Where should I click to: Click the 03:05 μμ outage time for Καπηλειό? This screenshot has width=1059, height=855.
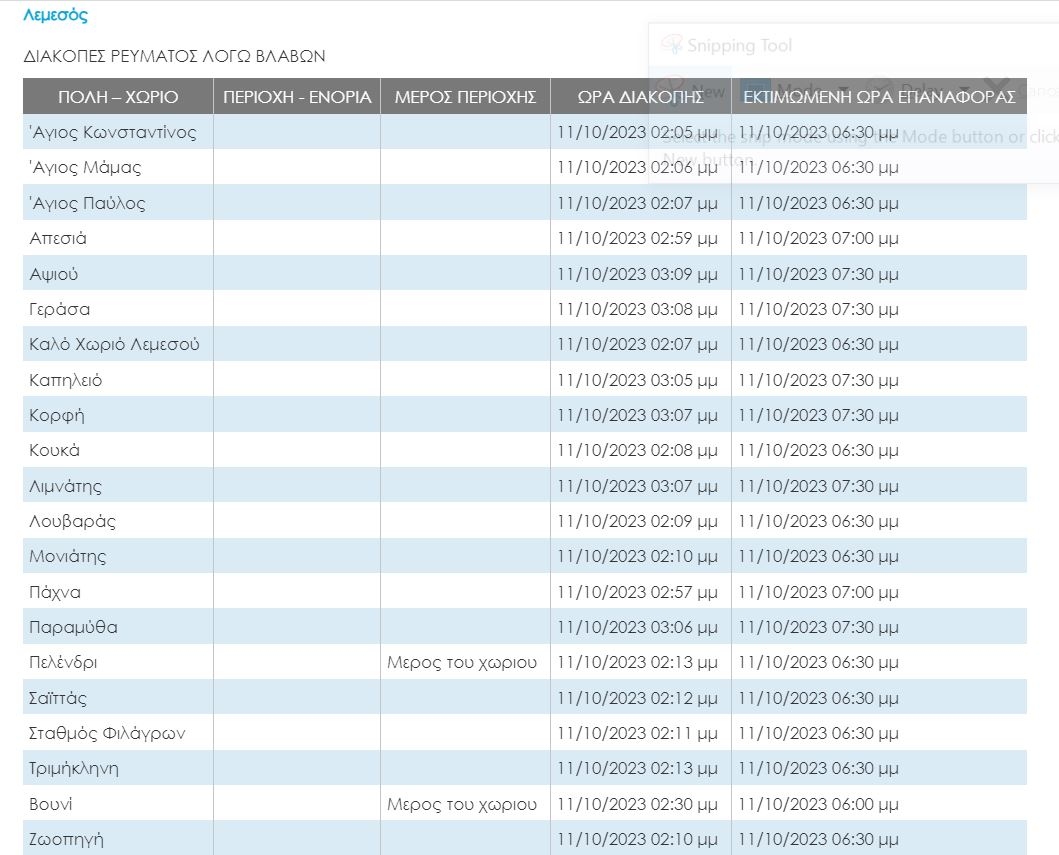637,380
